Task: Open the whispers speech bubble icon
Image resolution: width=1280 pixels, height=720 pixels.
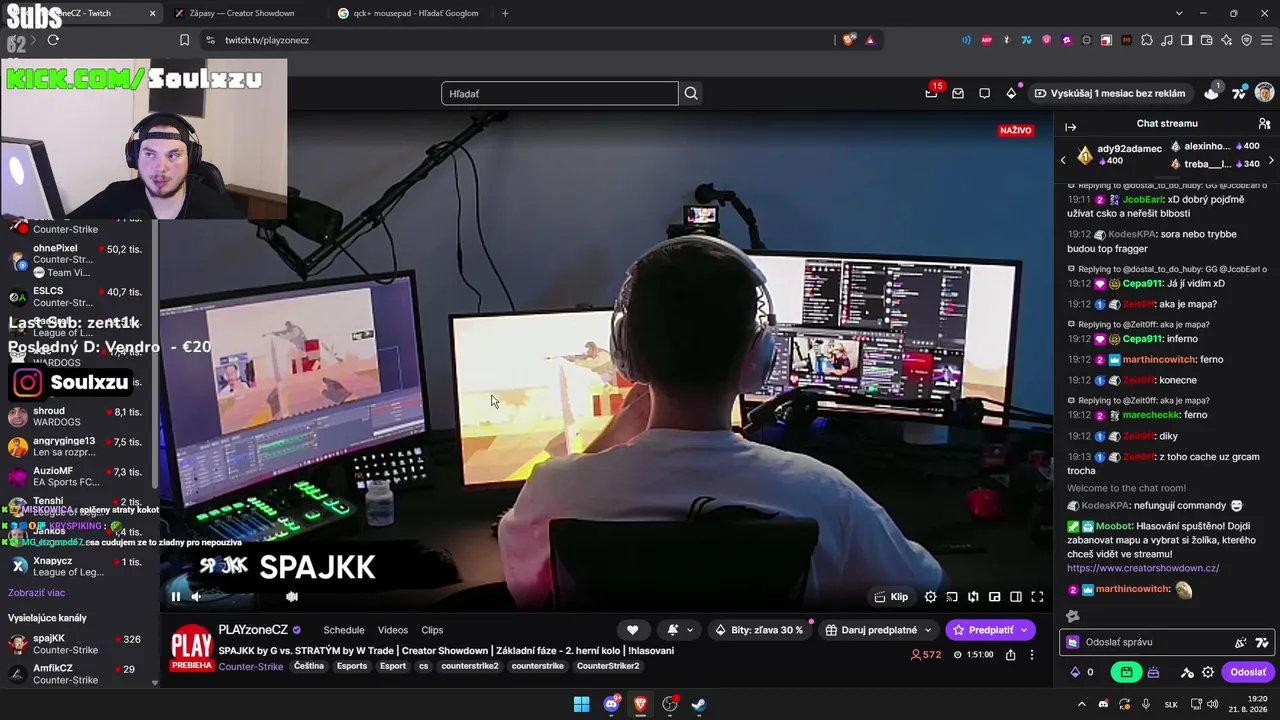Action: 985,93
